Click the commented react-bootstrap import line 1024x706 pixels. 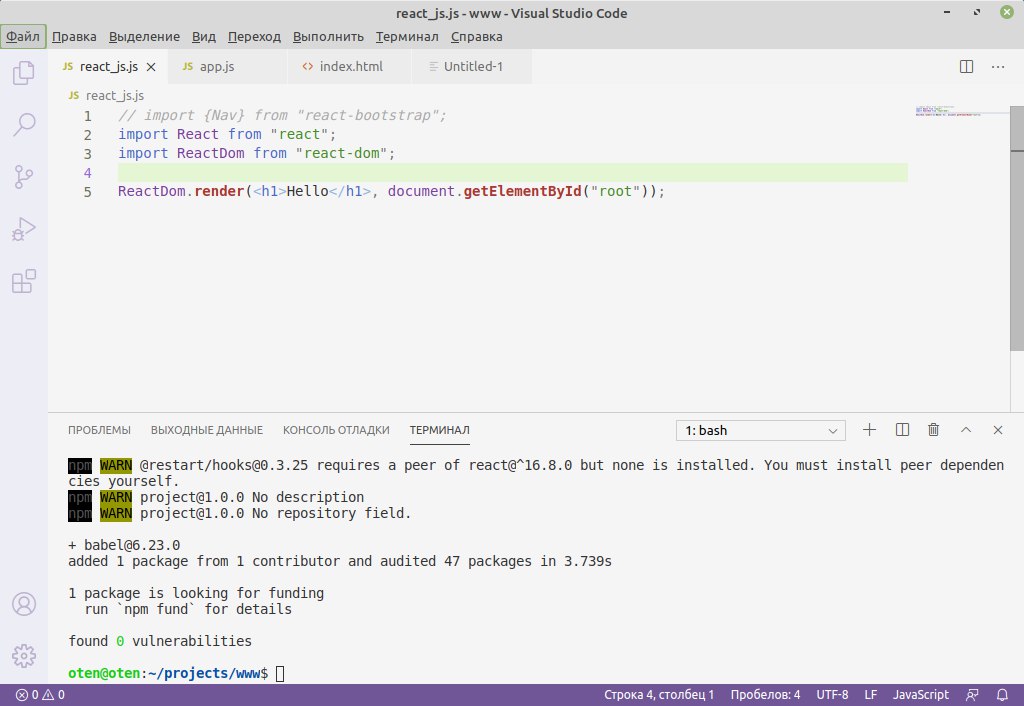click(282, 116)
